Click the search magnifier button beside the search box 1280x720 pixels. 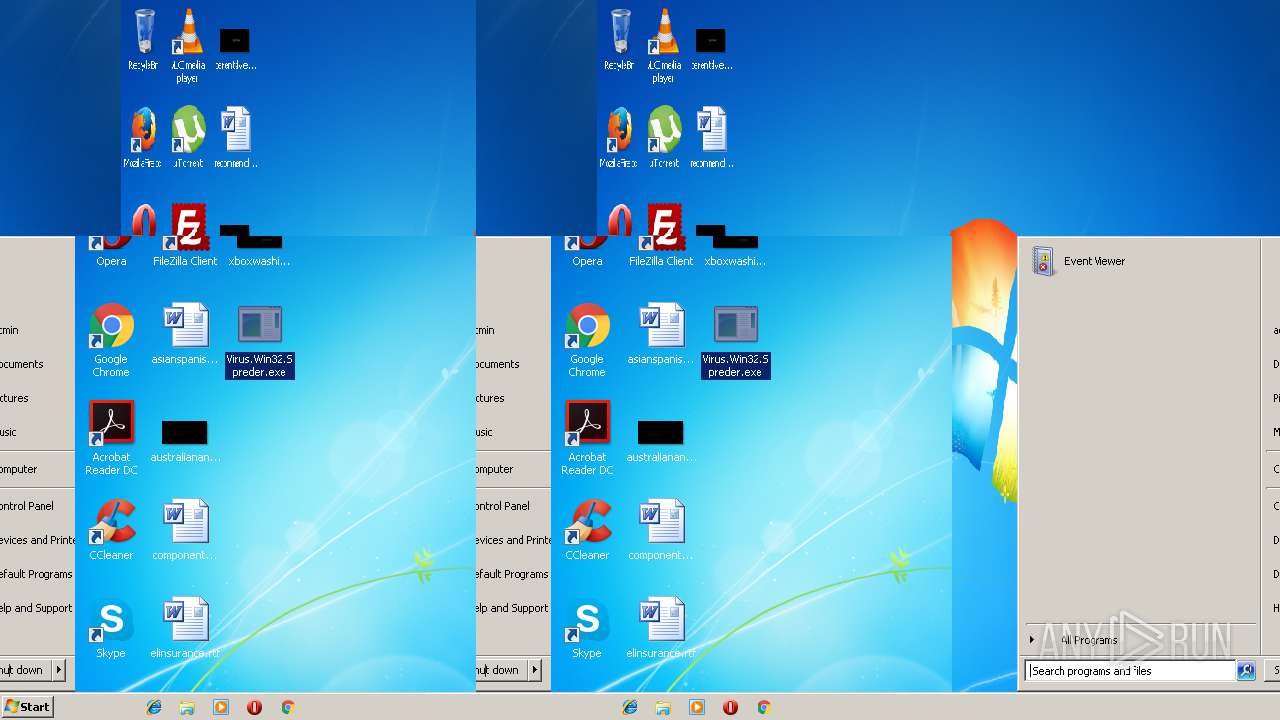pos(1246,671)
